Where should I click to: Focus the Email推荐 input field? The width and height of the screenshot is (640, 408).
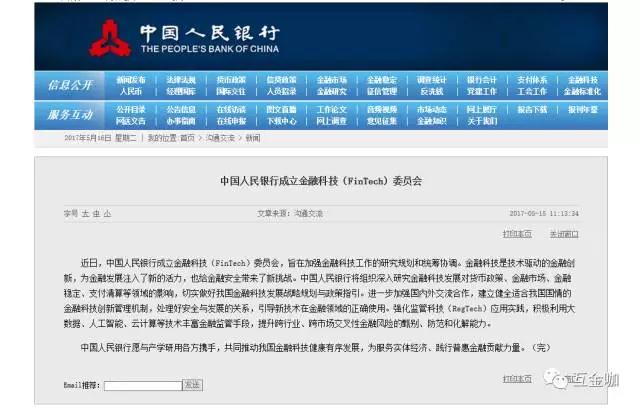pos(143,386)
